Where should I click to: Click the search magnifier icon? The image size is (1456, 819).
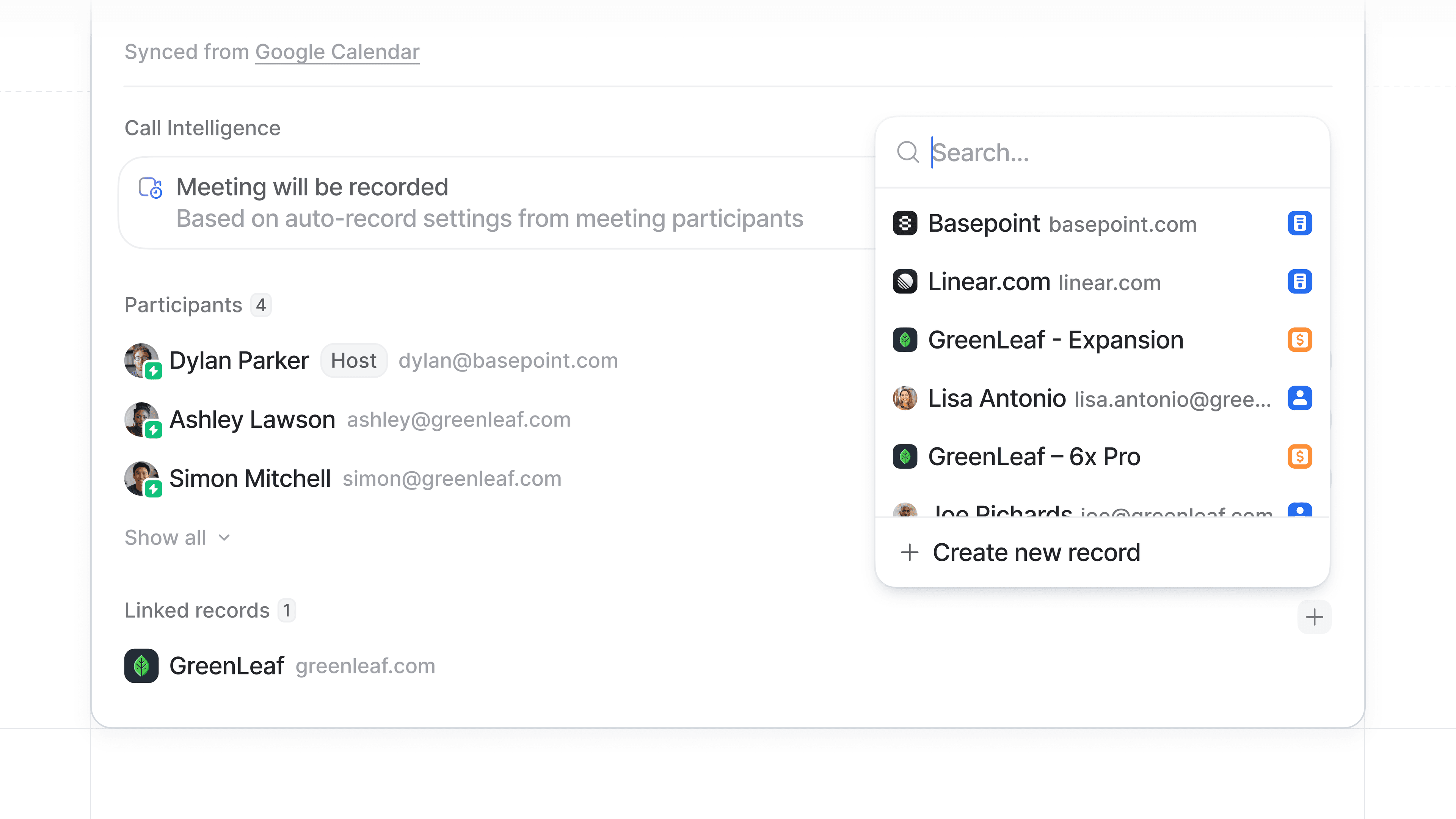point(908,152)
